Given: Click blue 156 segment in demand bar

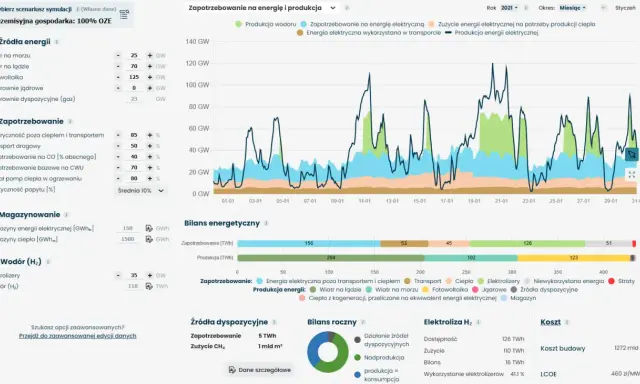Looking at the screenshot, I should coord(309,244).
